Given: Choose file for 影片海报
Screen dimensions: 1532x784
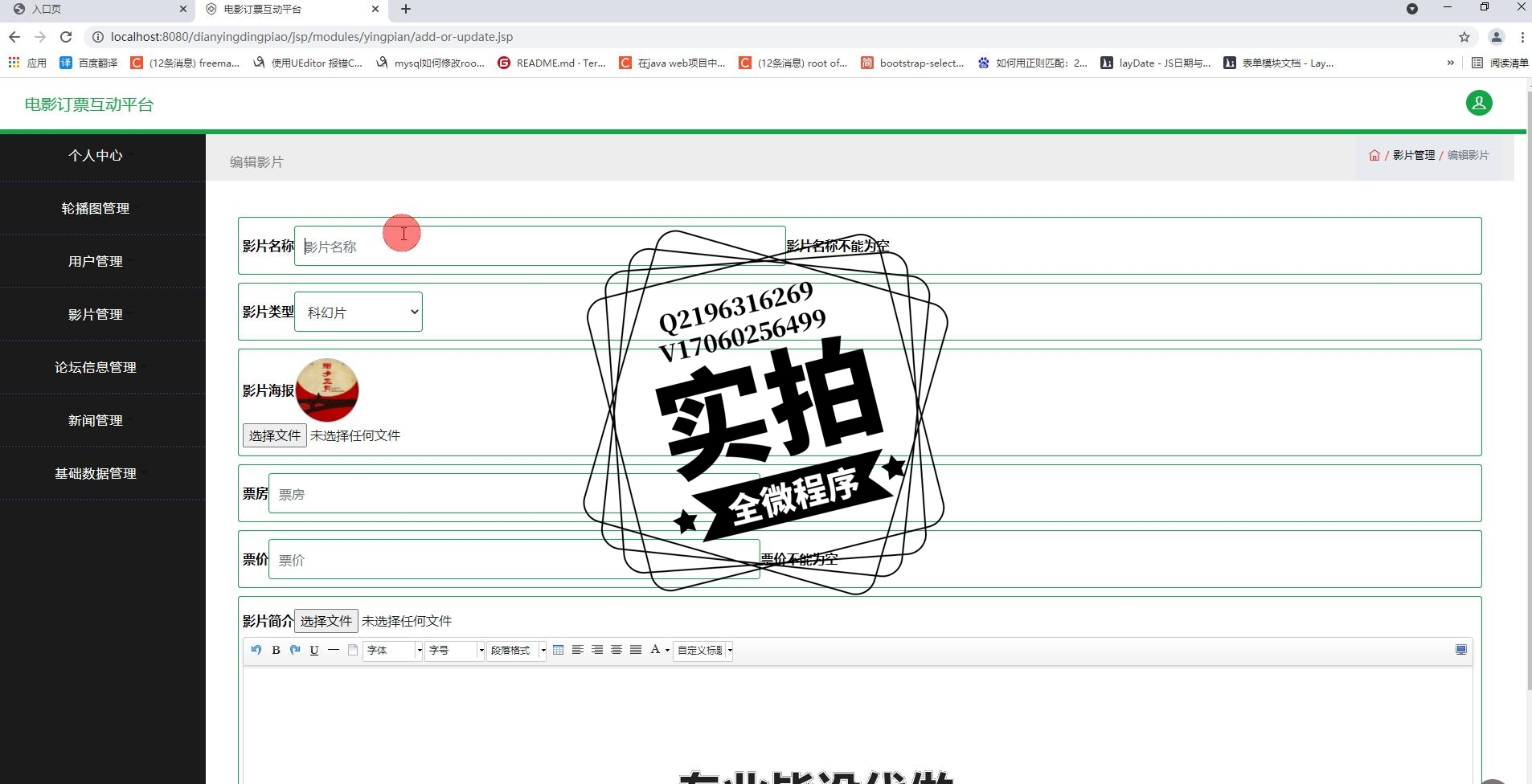Looking at the screenshot, I should point(275,435).
